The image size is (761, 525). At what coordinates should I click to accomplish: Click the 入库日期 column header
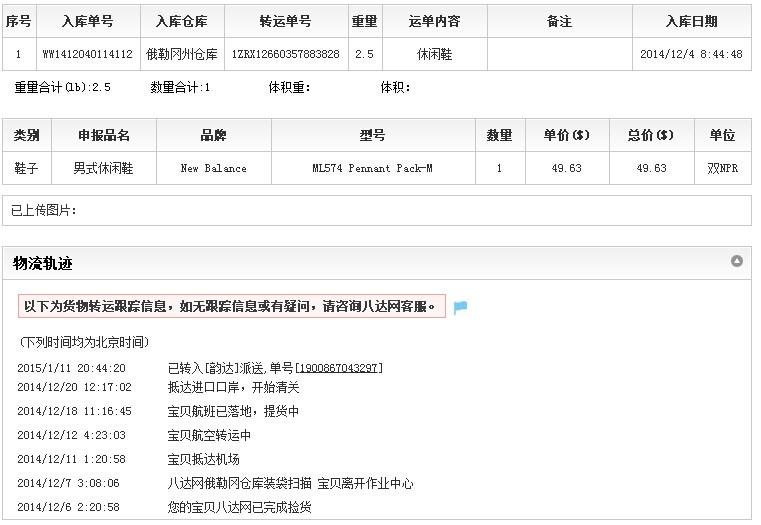tap(692, 21)
